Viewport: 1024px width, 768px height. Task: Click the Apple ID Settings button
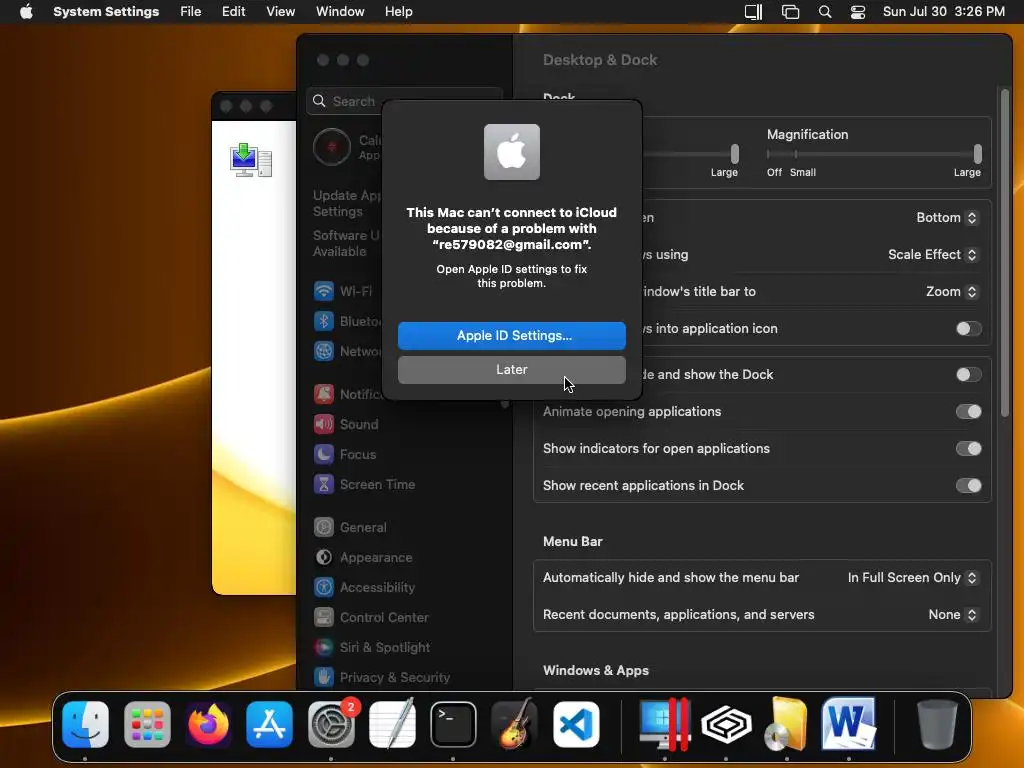(x=512, y=336)
